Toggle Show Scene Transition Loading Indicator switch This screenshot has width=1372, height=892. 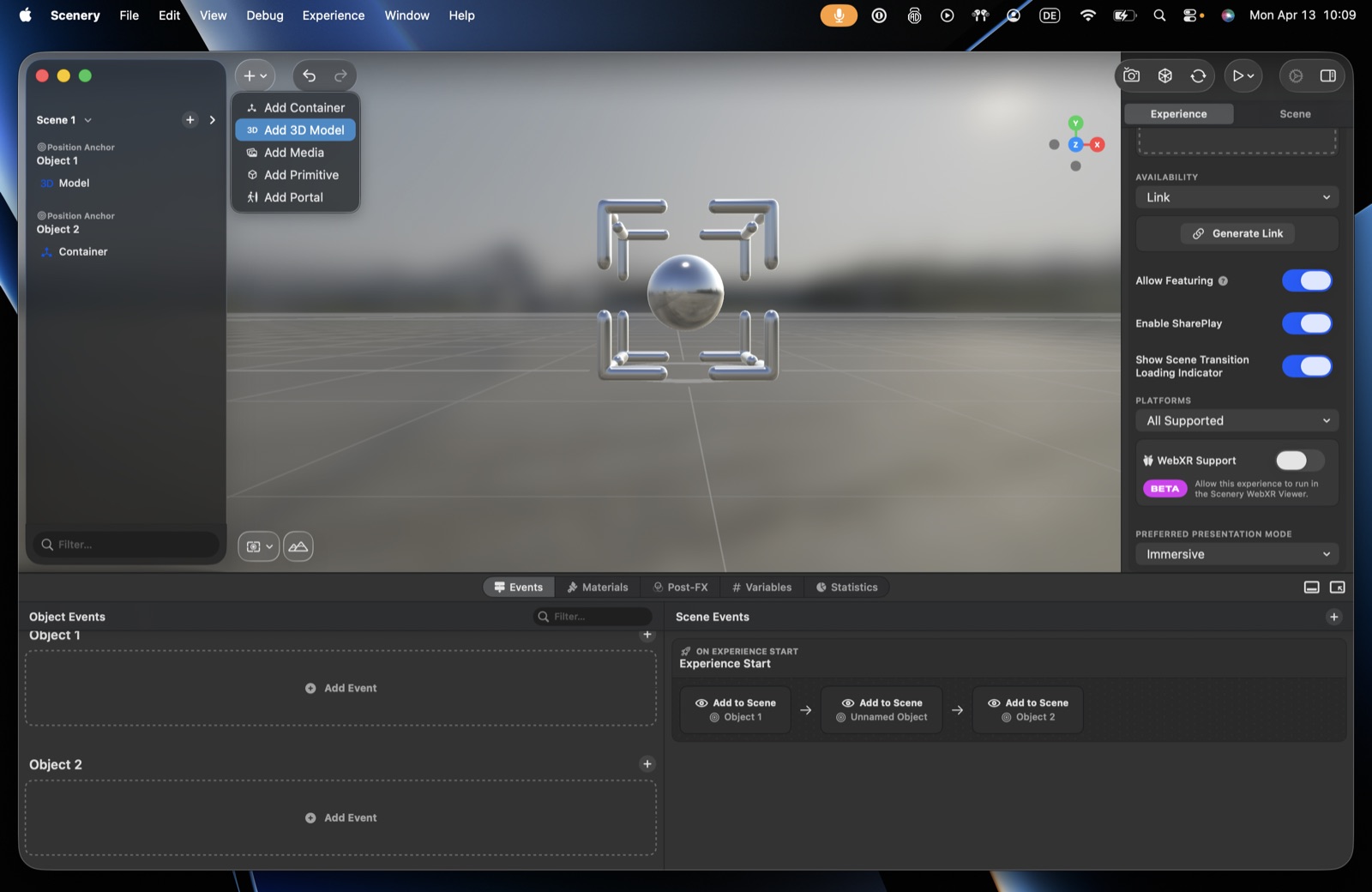[1307, 366]
